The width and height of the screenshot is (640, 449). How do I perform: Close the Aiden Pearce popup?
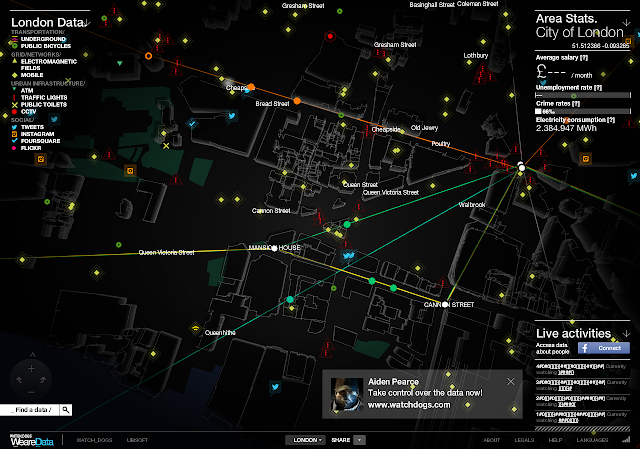coord(510,382)
